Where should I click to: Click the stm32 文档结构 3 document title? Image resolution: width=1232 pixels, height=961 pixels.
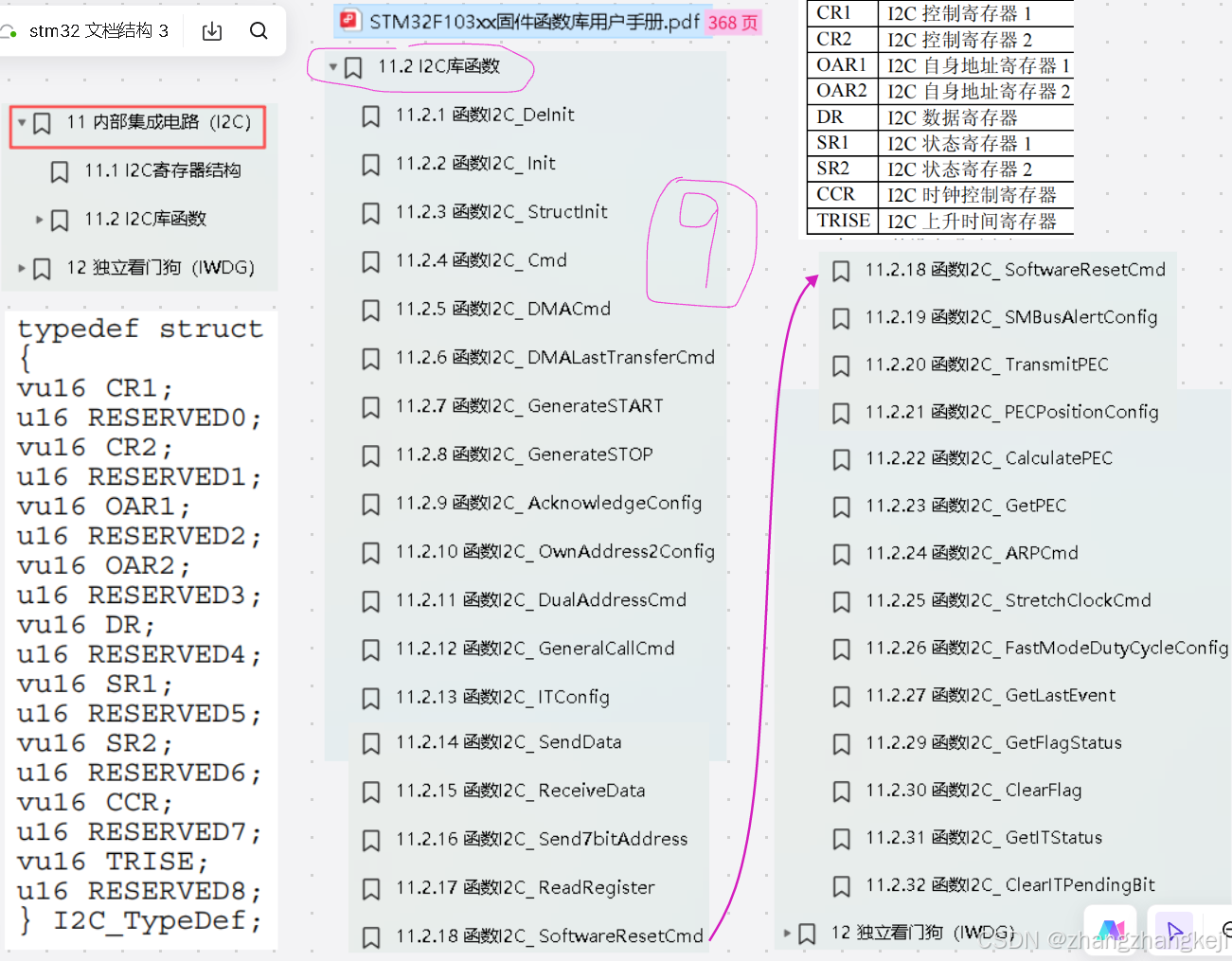click(98, 31)
